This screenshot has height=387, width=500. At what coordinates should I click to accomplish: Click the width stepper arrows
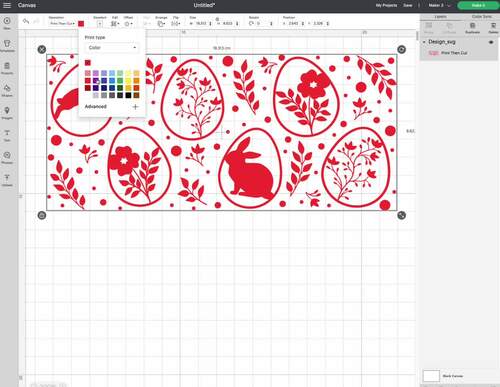click(210, 24)
